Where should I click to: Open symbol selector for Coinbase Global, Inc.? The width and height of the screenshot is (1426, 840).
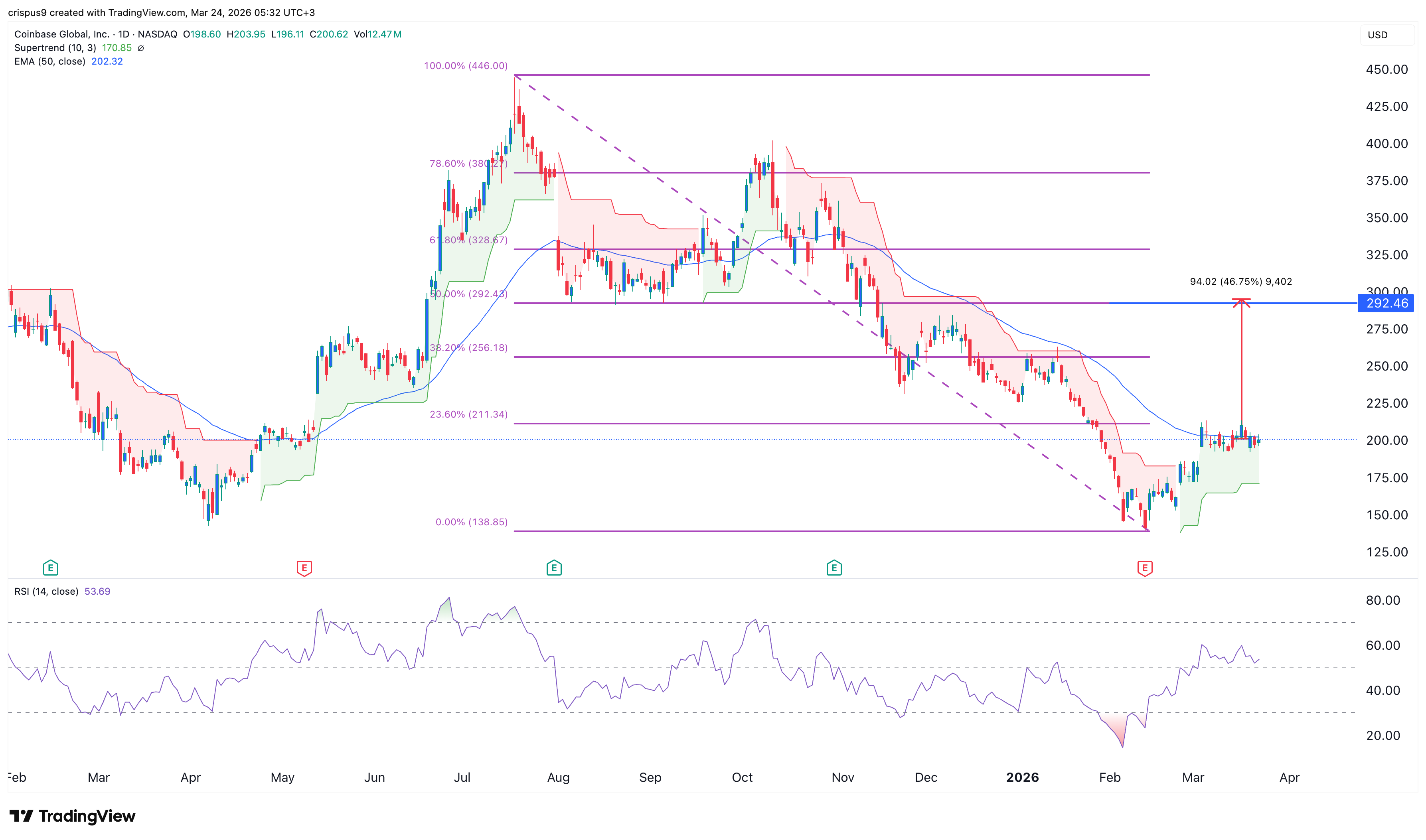[x=62, y=34]
